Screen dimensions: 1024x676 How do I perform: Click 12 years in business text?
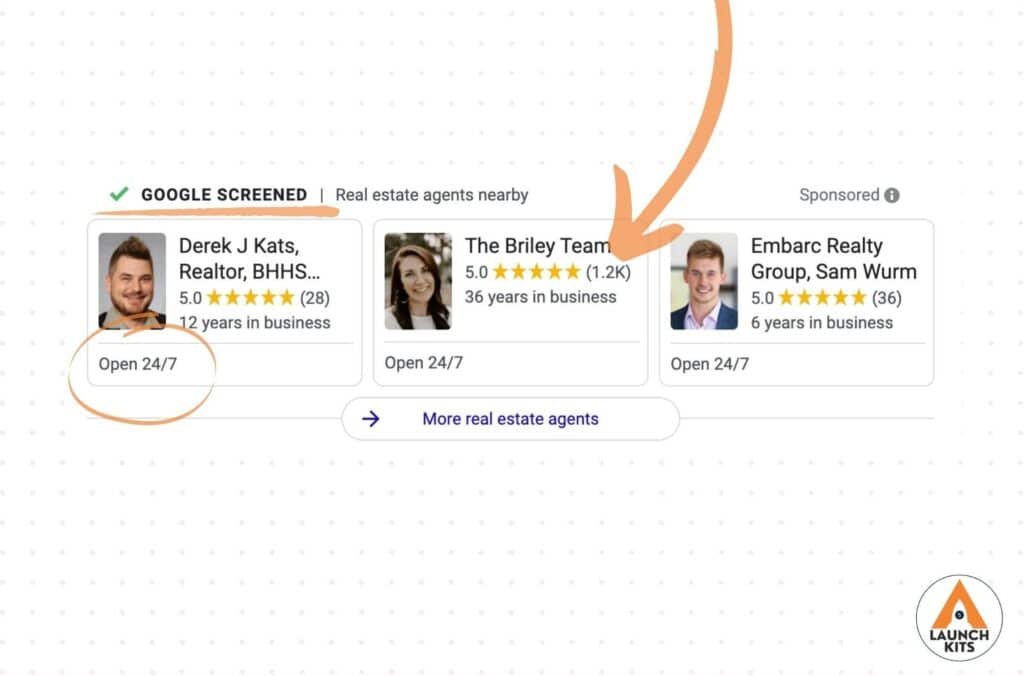pyautogui.click(x=255, y=323)
